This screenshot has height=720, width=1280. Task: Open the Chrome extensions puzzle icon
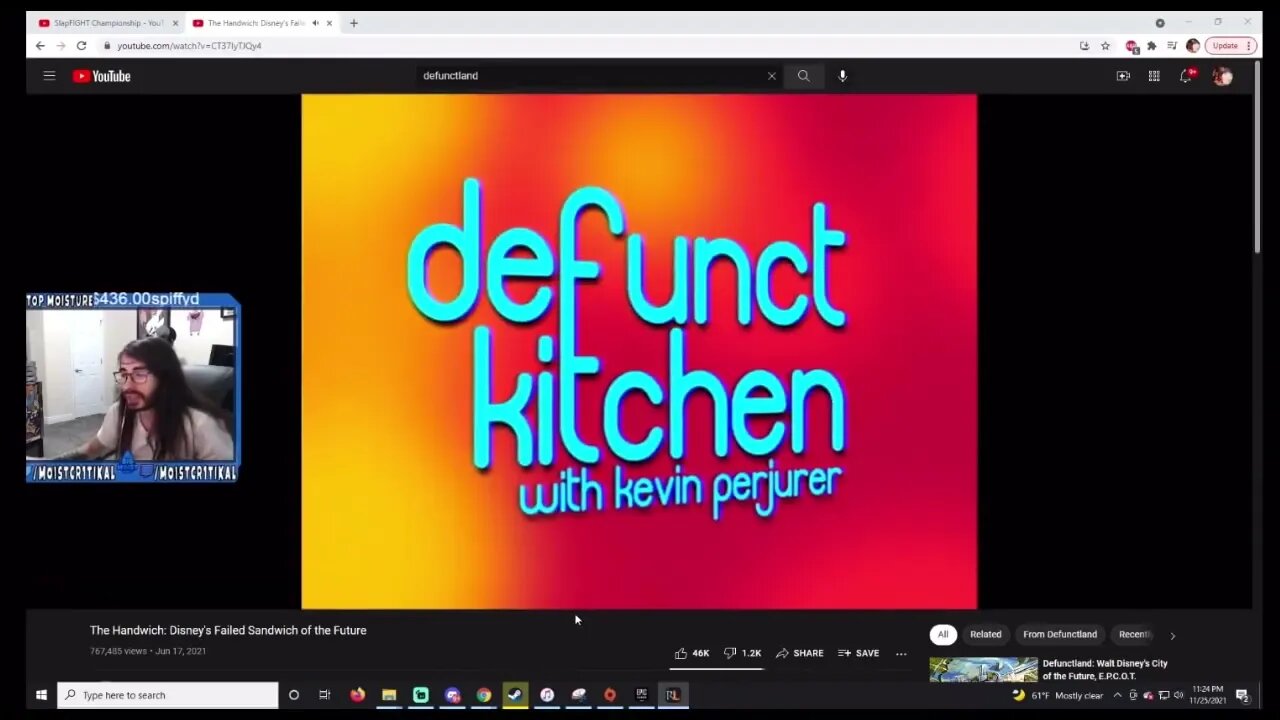click(x=1152, y=46)
